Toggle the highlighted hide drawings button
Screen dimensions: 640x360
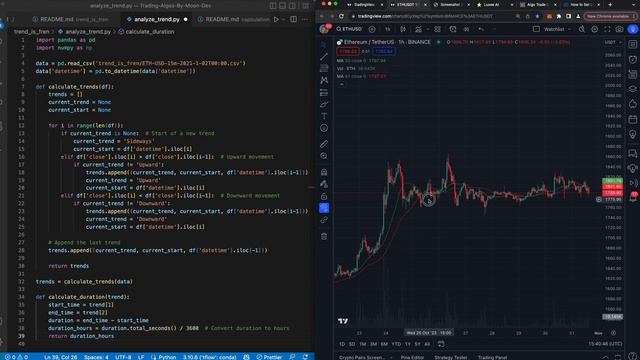[324, 208]
